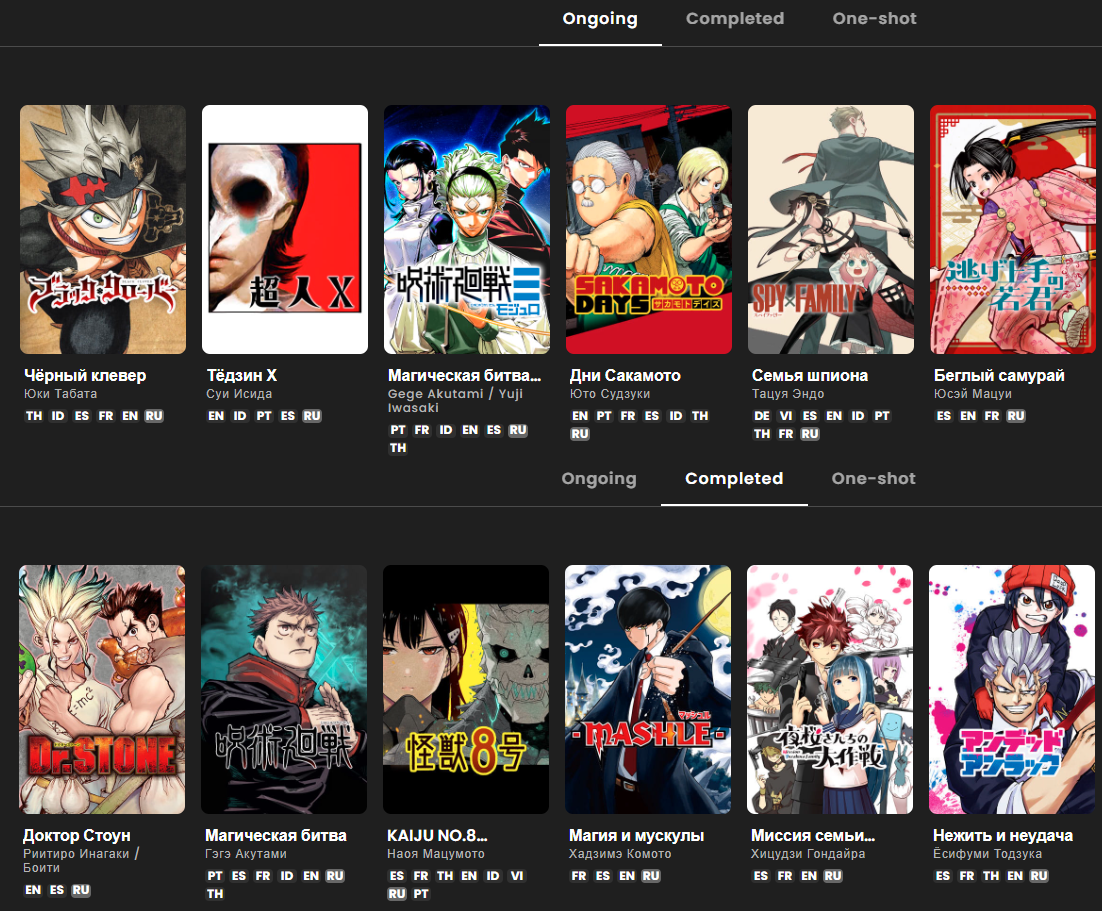Click the title Беглый самурай
This screenshot has width=1102, height=912.
(x=999, y=375)
